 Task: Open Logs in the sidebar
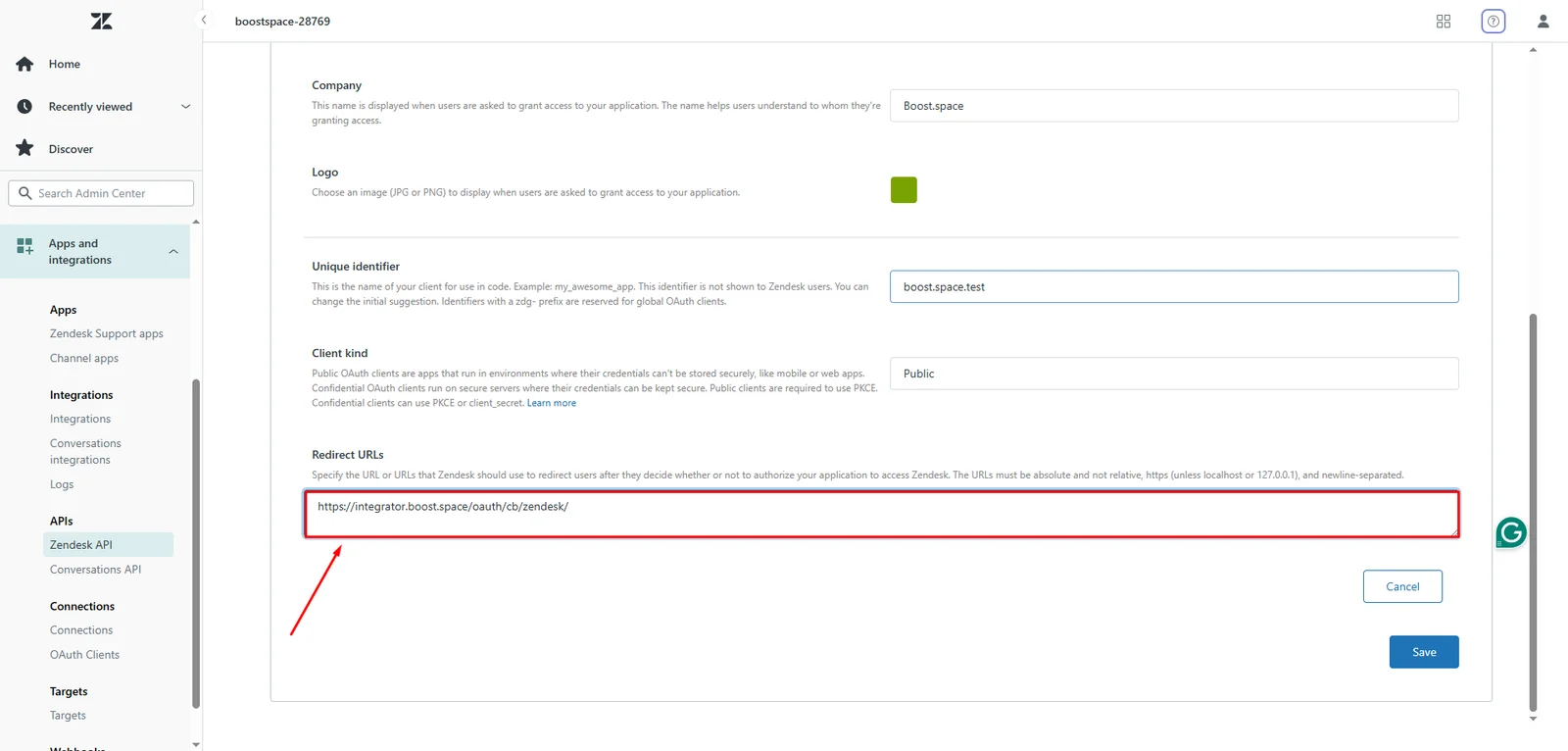pos(62,485)
